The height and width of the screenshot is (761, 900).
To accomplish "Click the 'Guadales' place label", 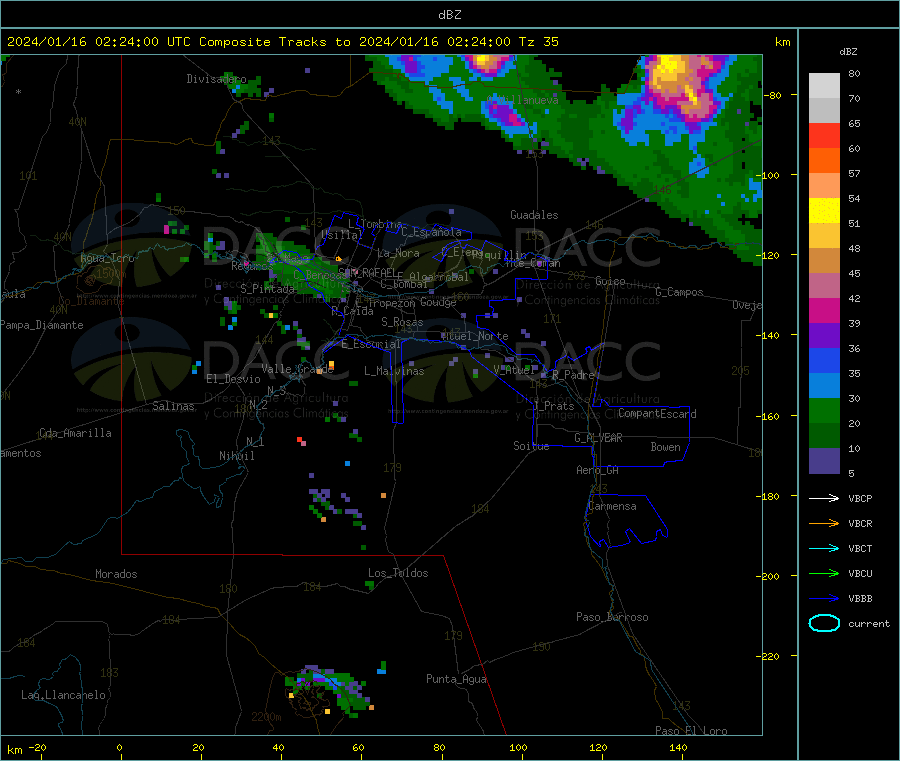I will point(534,215).
